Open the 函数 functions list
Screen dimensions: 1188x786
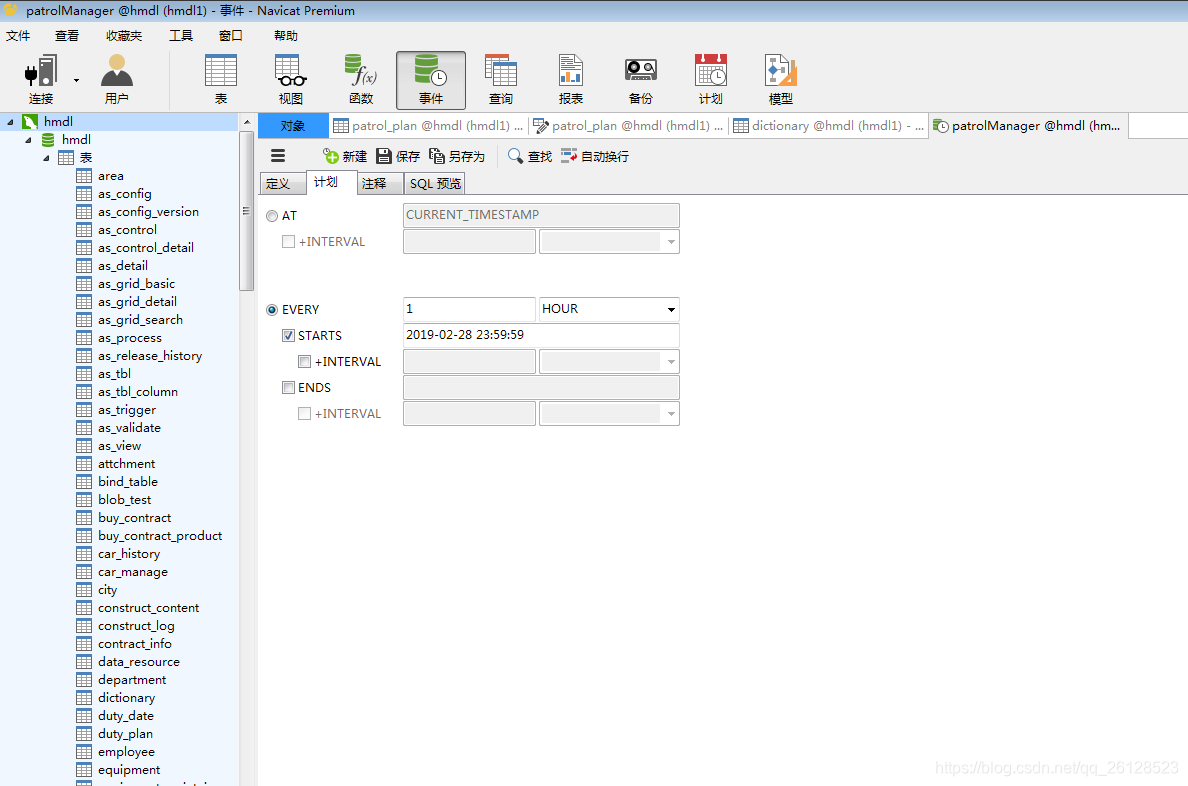(x=361, y=79)
